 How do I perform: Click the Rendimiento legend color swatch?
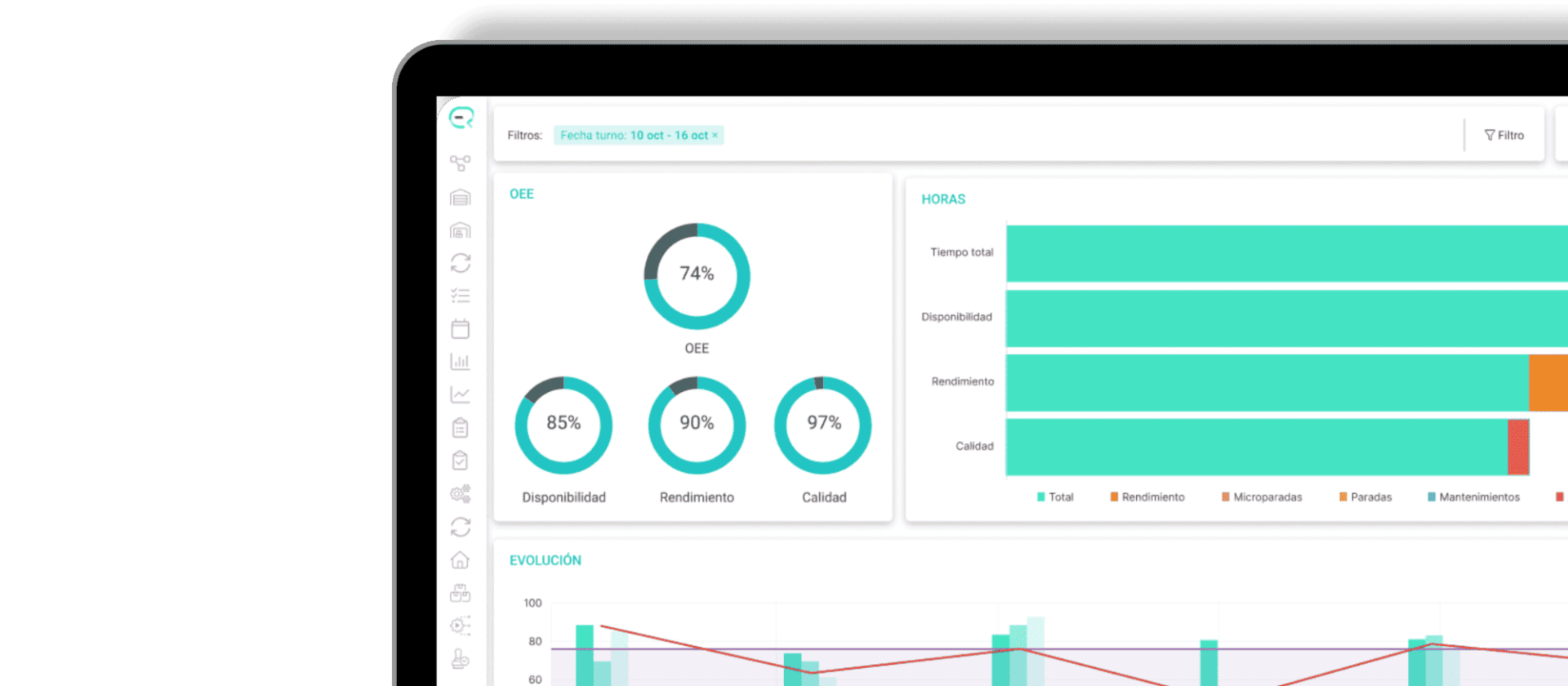pyautogui.click(x=1114, y=497)
